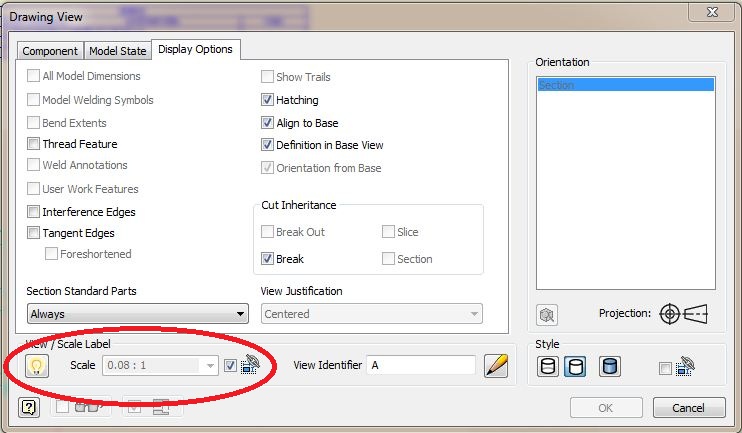
Task: Close the Drawing View dialog
Action: 712,12
